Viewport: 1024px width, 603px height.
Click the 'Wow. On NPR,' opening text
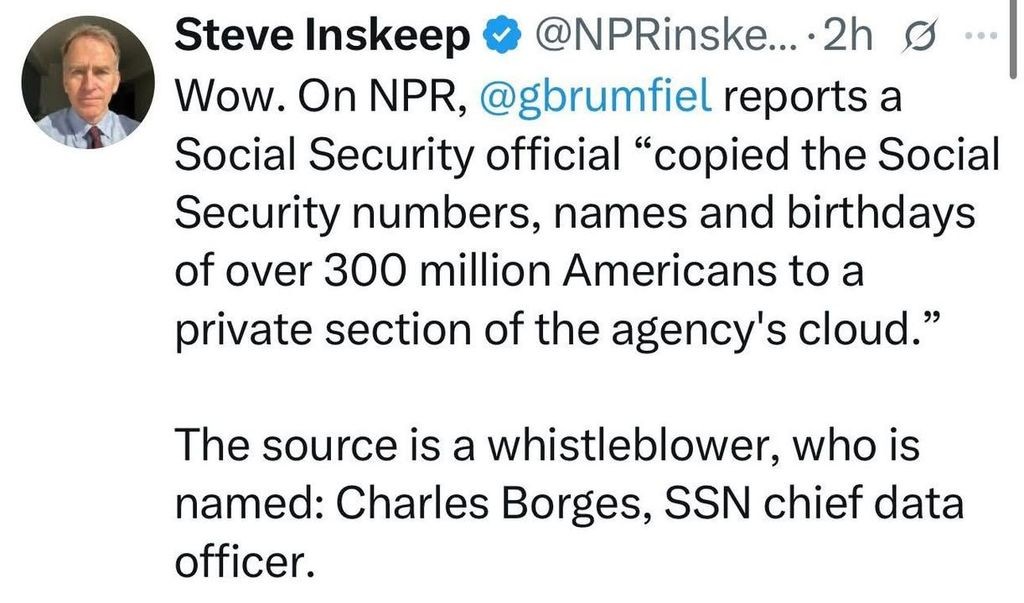(321, 97)
